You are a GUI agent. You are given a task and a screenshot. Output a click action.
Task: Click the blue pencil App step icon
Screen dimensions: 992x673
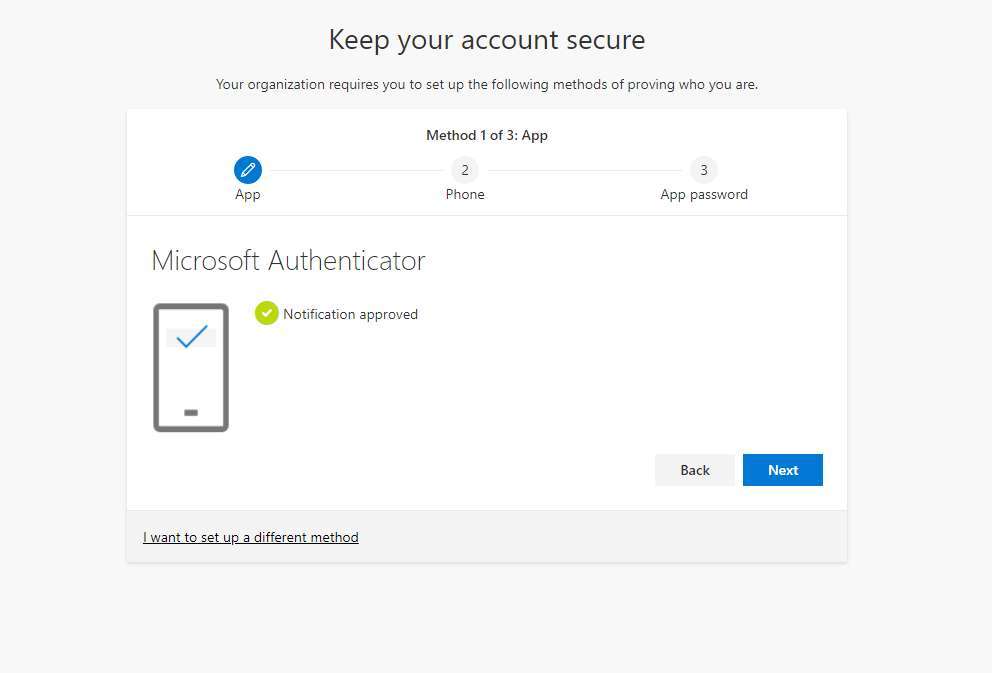248,170
